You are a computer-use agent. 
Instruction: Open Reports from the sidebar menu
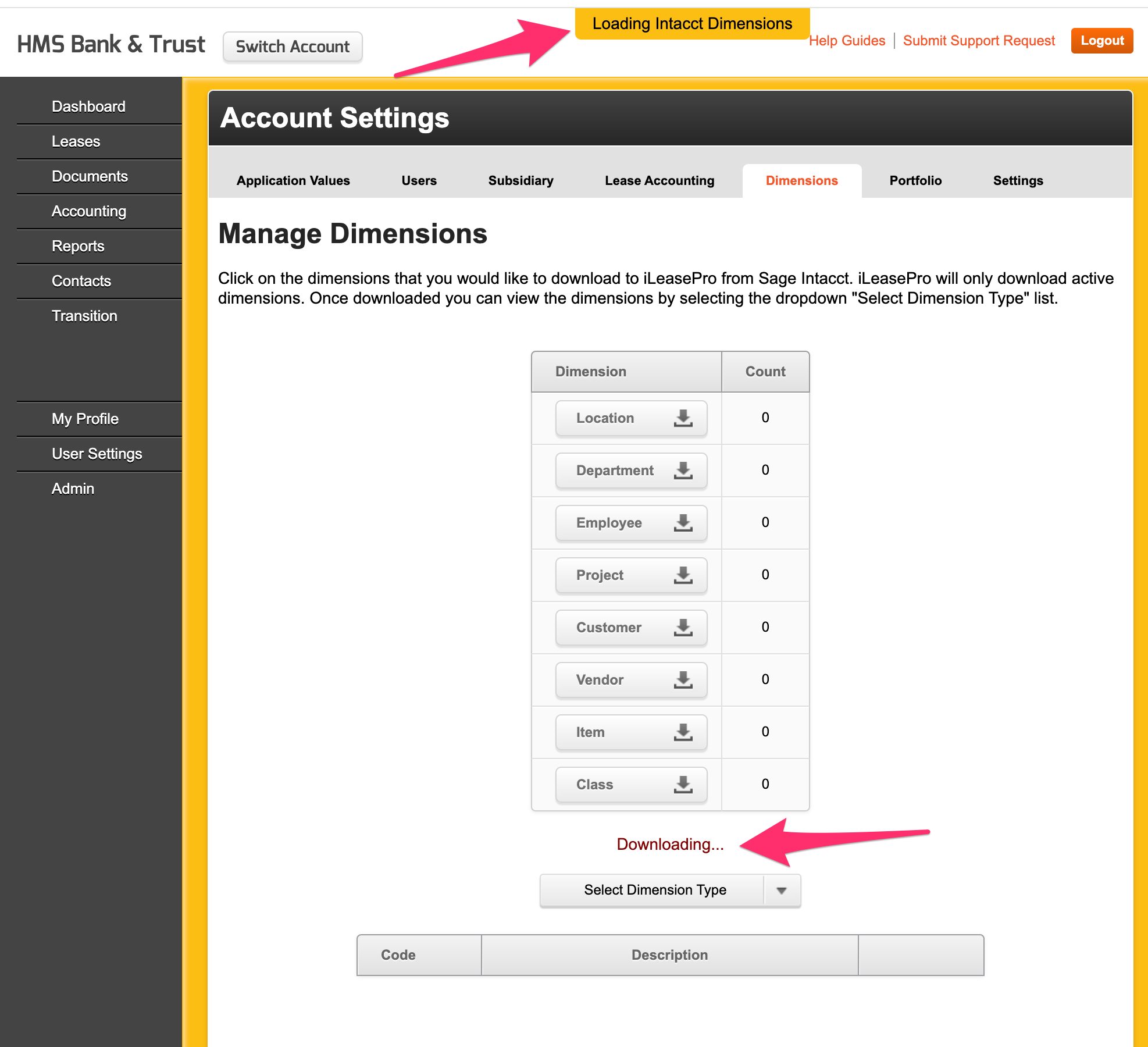[78, 246]
